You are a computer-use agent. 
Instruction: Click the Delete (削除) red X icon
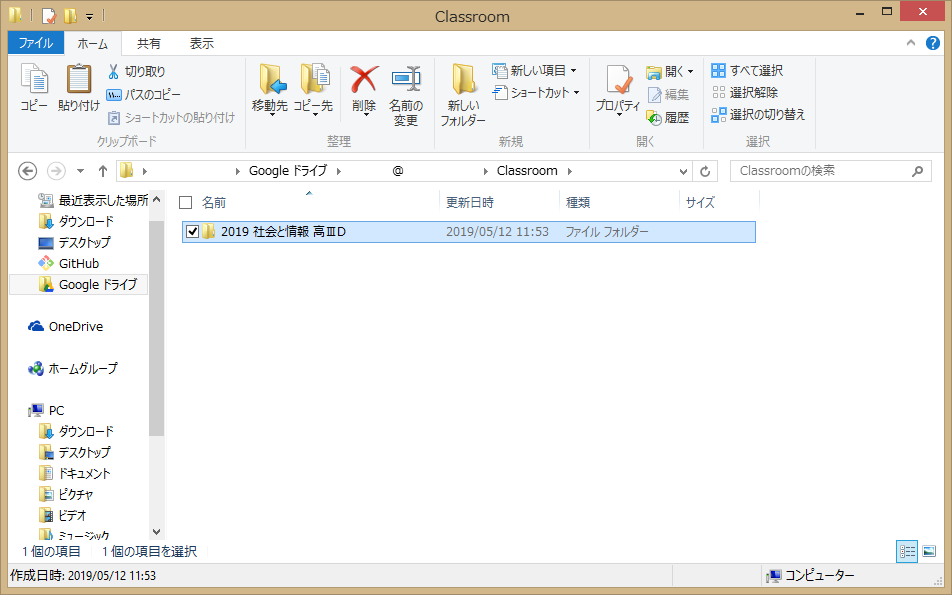coord(364,81)
